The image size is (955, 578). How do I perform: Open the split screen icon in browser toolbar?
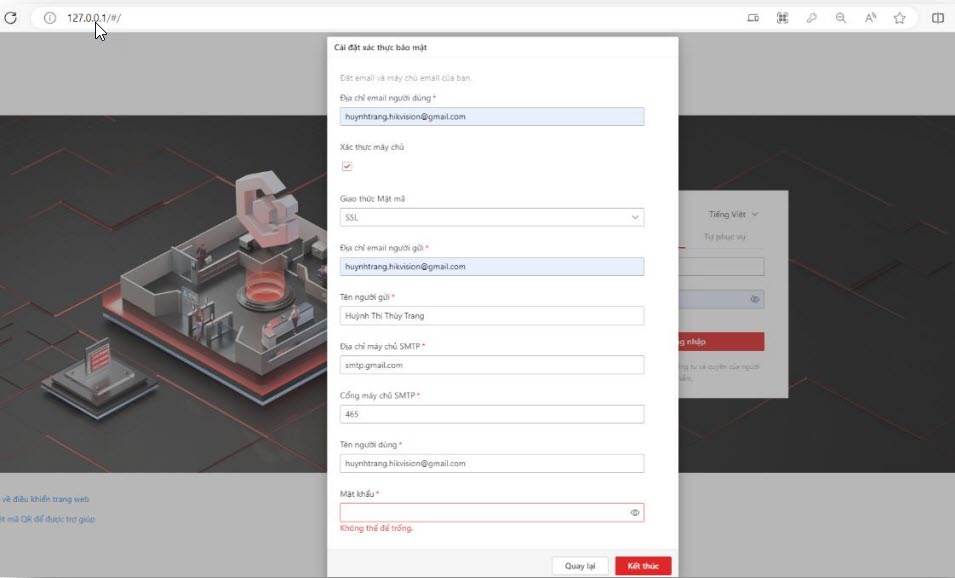pyautogui.click(x=938, y=18)
